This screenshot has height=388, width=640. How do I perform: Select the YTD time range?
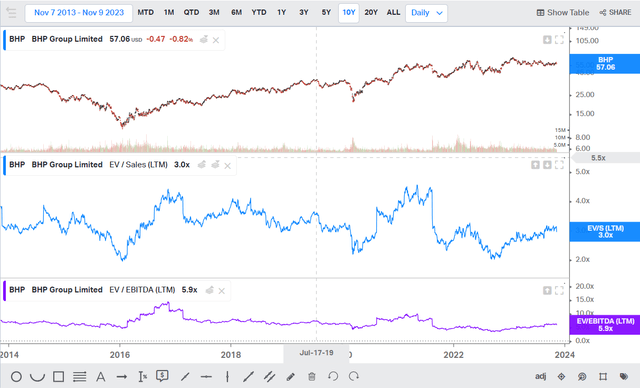259,13
